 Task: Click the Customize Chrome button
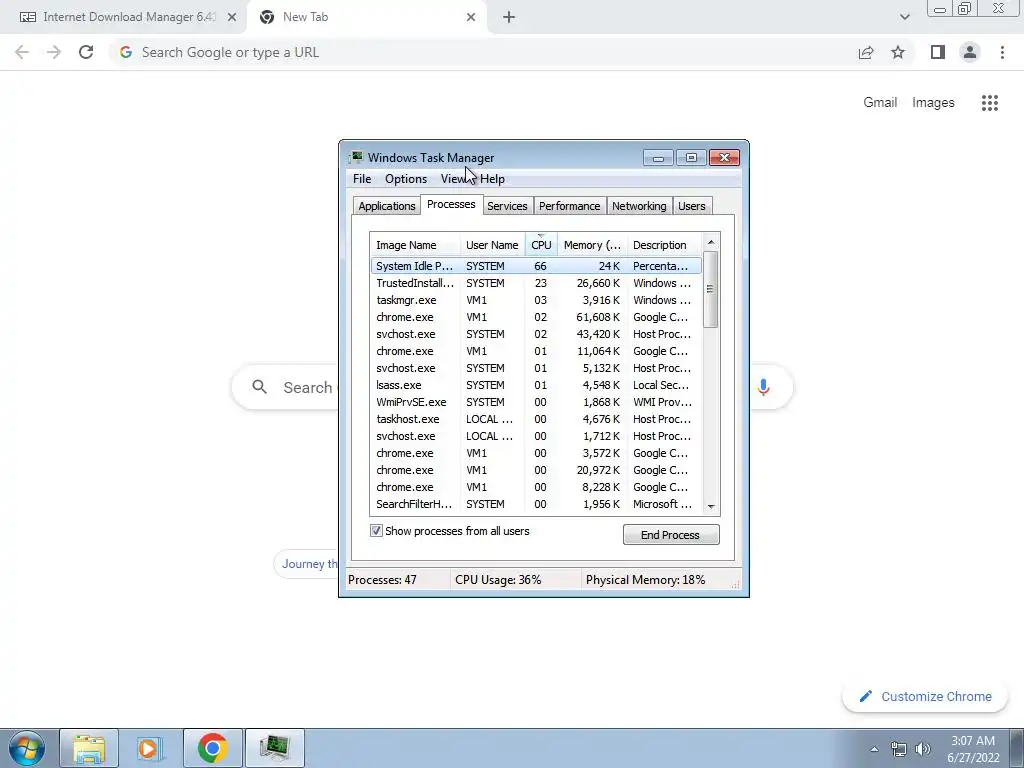[x=925, y=696]
